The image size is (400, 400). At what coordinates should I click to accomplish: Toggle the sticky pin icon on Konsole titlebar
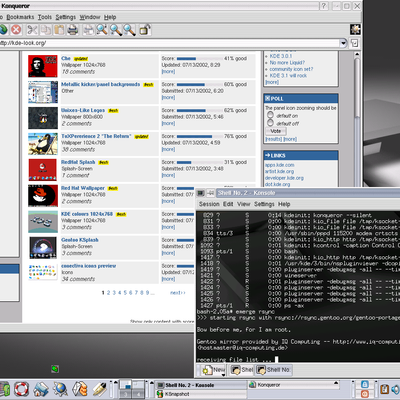[x=211, y=193]
